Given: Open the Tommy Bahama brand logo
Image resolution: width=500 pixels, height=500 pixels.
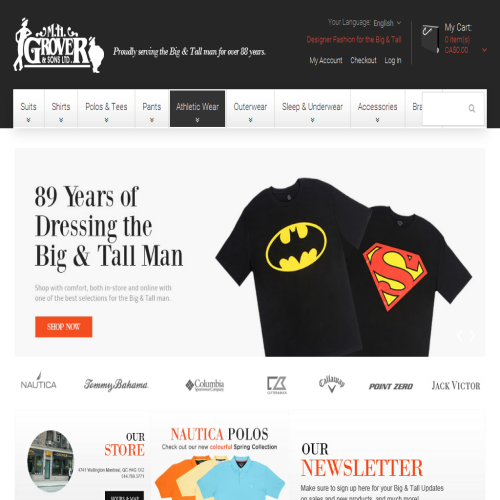Looking at the screenshot, I should click(116, 385).
